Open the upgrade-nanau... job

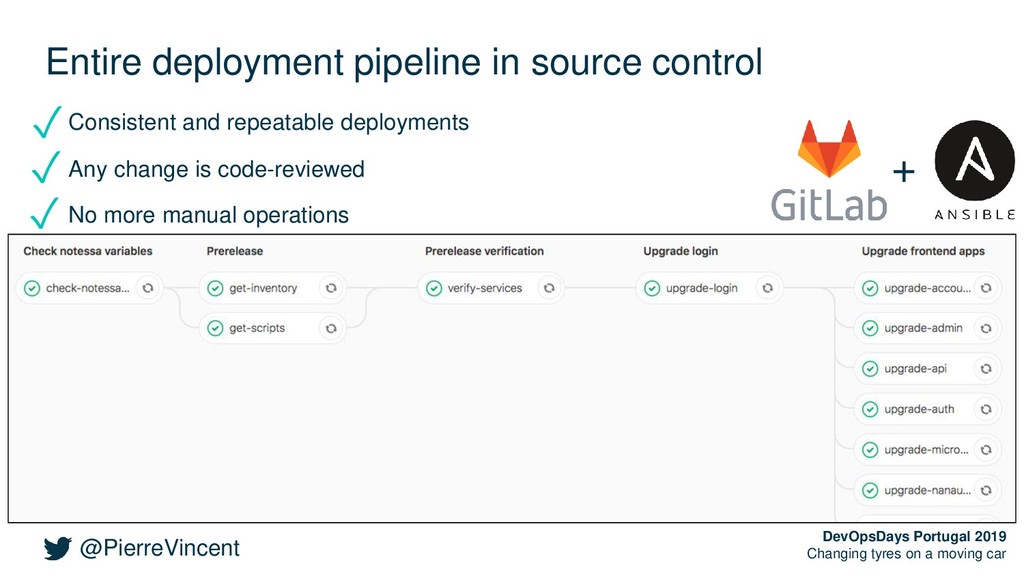[927, 490]
